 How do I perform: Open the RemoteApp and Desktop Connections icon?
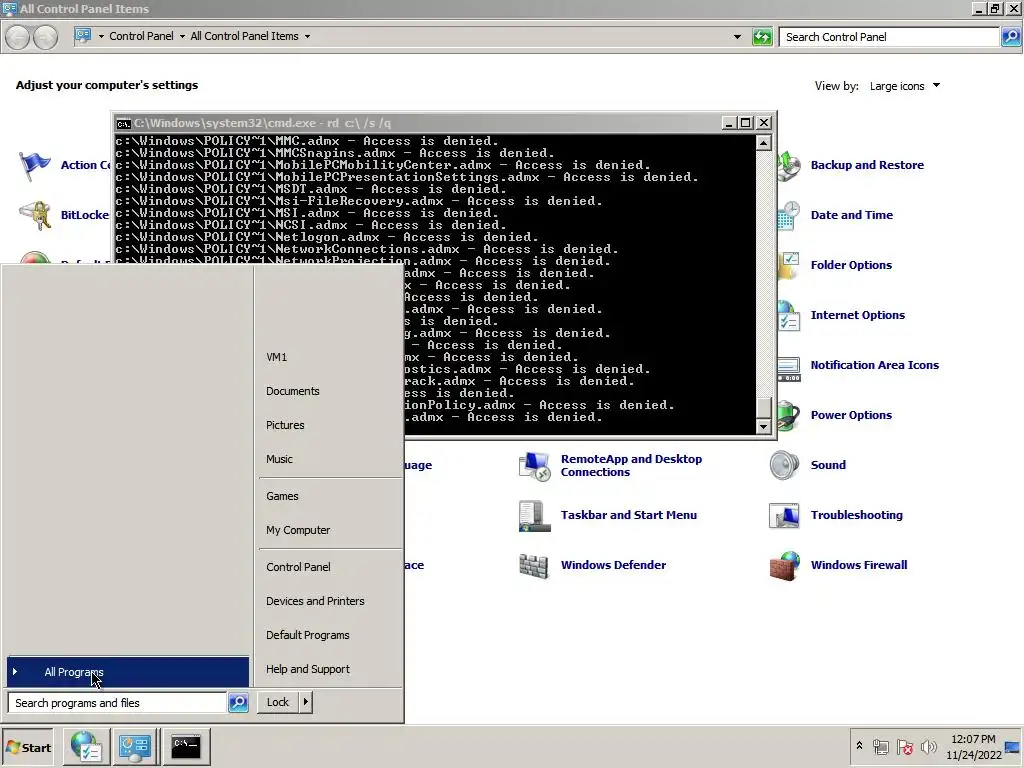pos(534,465)
